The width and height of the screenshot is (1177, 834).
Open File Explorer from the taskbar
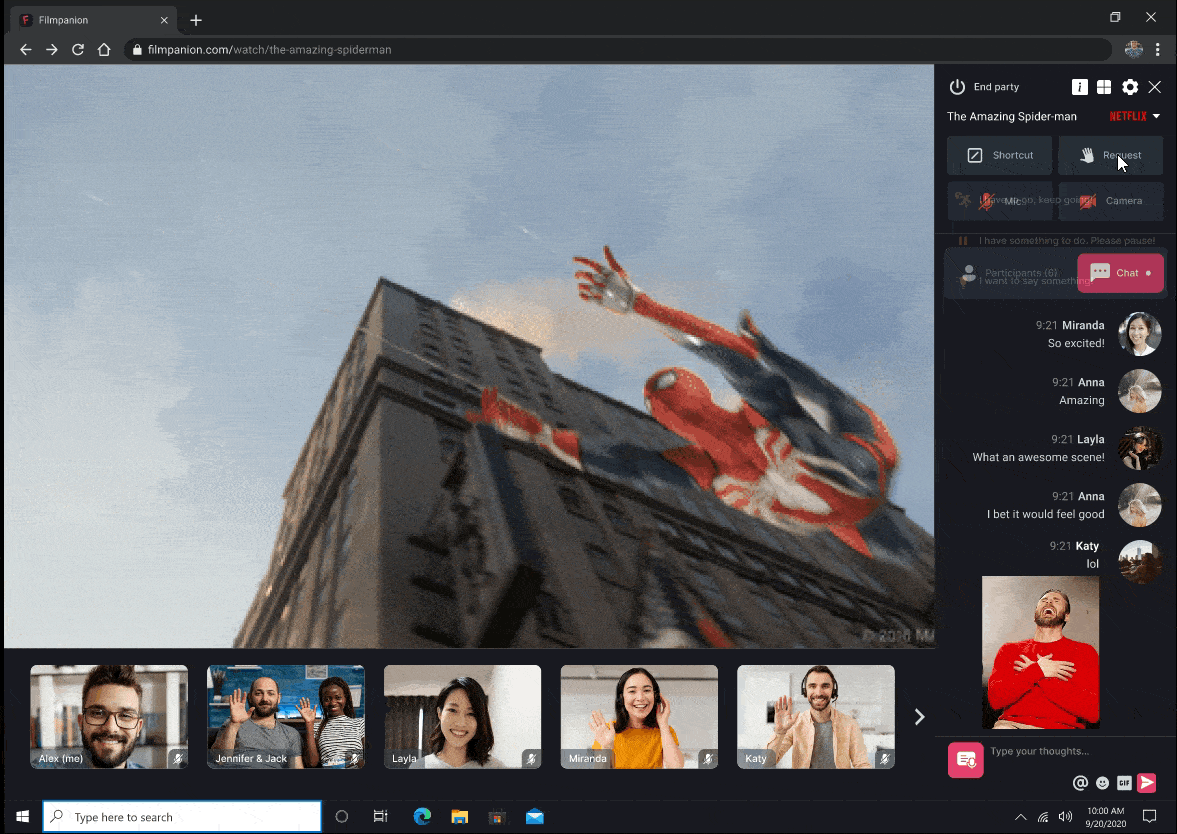click(459, 816)
